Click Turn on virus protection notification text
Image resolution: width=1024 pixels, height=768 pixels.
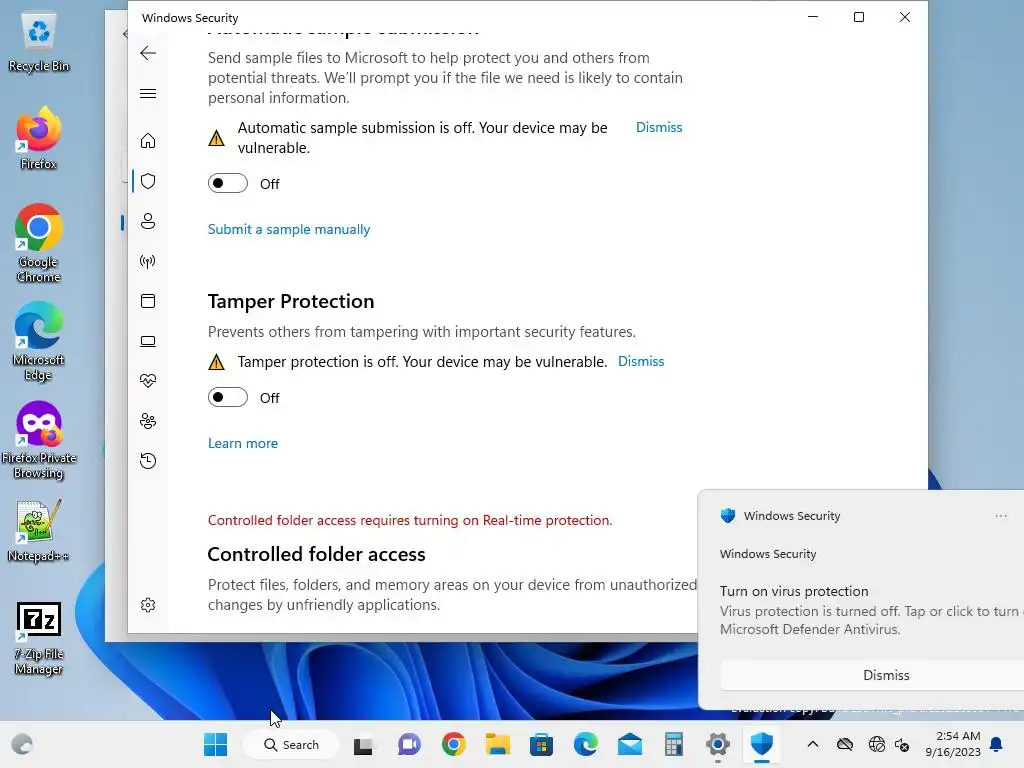(x=794, y=591)
